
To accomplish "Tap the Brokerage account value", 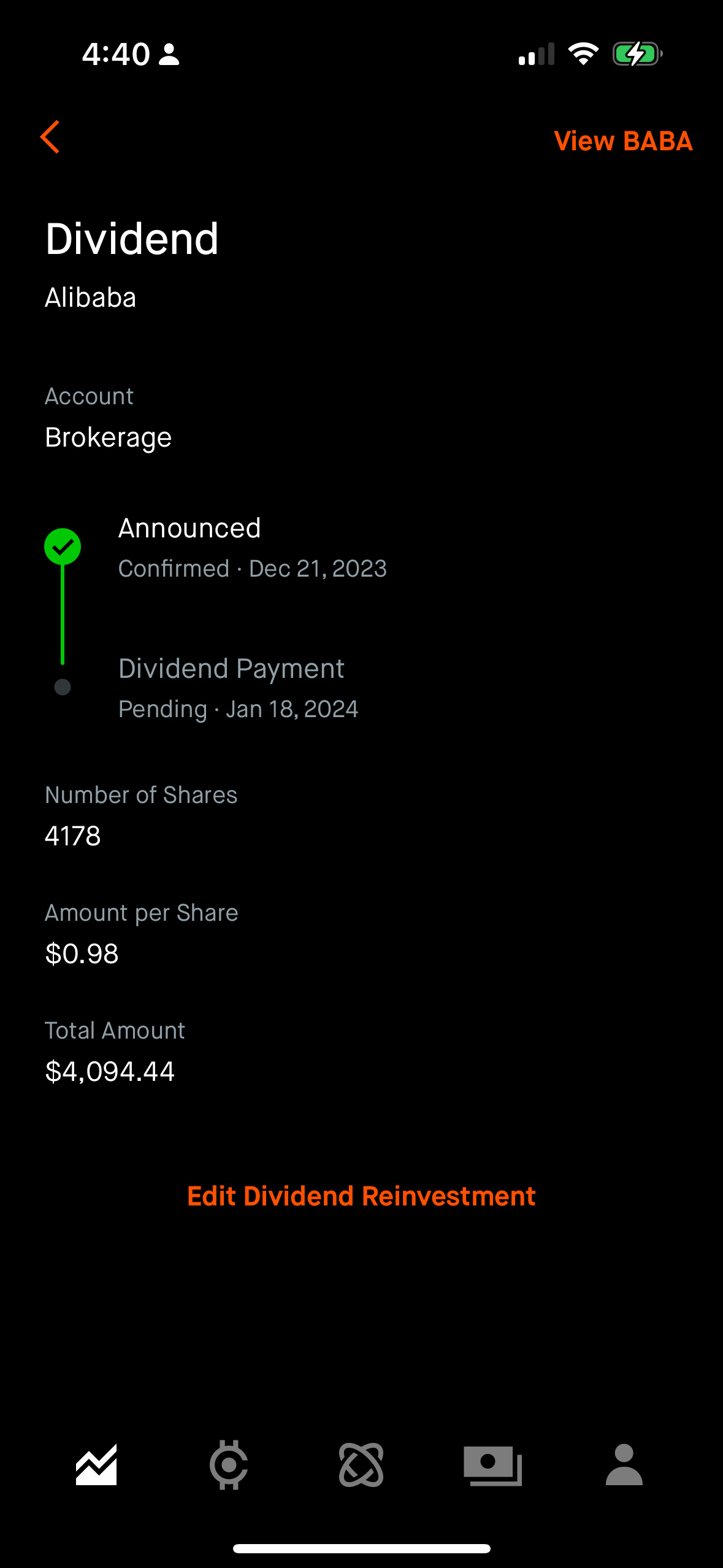I will coord(109,438).
